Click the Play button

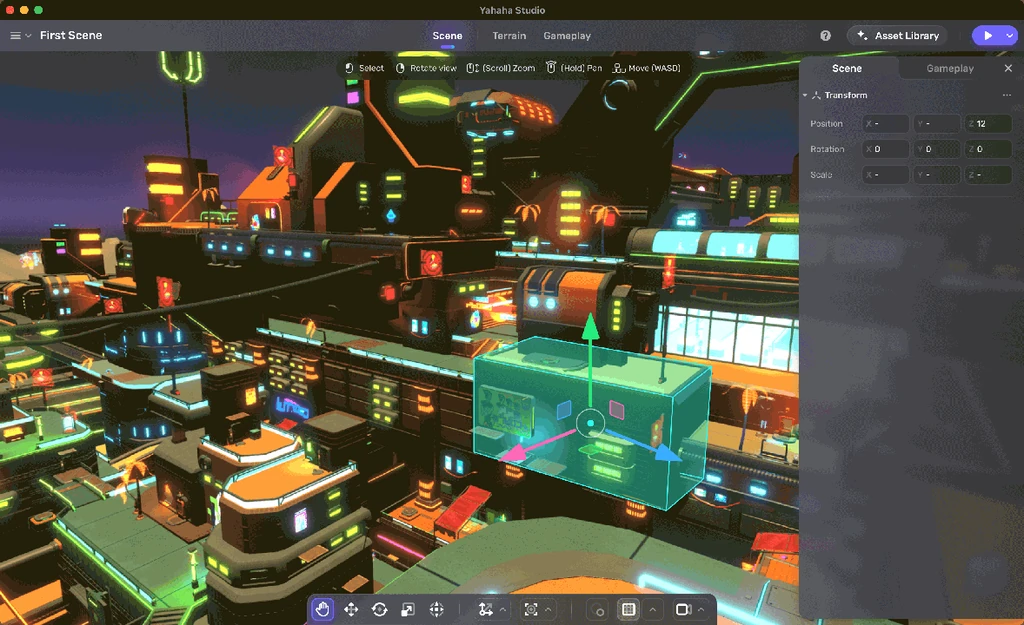(x=987, y=36)
